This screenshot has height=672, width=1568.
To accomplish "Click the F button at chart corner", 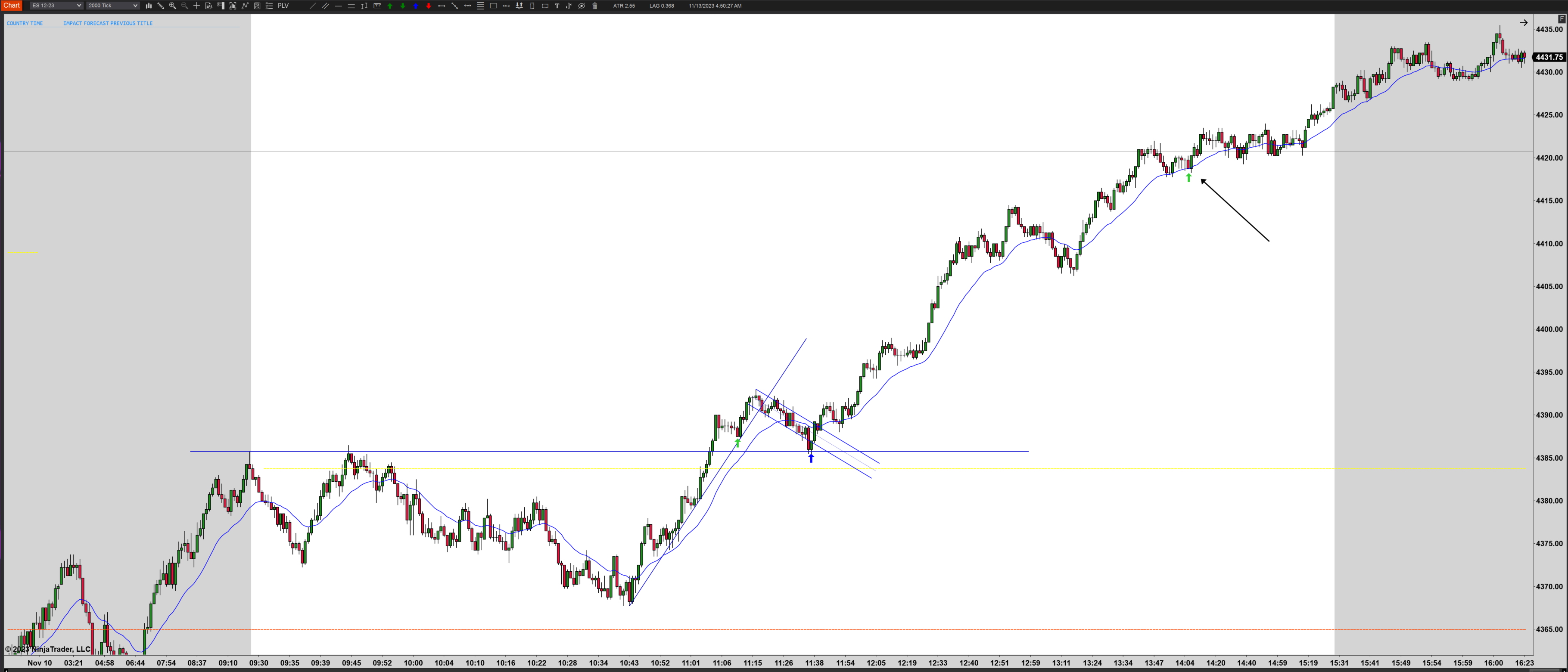I will click(x=1561, y=19).
